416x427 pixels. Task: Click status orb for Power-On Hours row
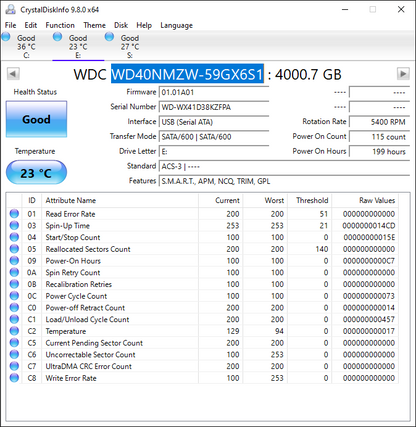(14, 261)
